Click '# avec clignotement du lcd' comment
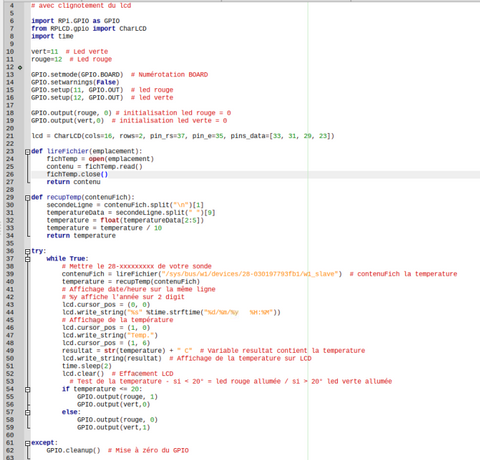This screenshot has width=480, height=460. pyautogui.click(x=81, y=6)
